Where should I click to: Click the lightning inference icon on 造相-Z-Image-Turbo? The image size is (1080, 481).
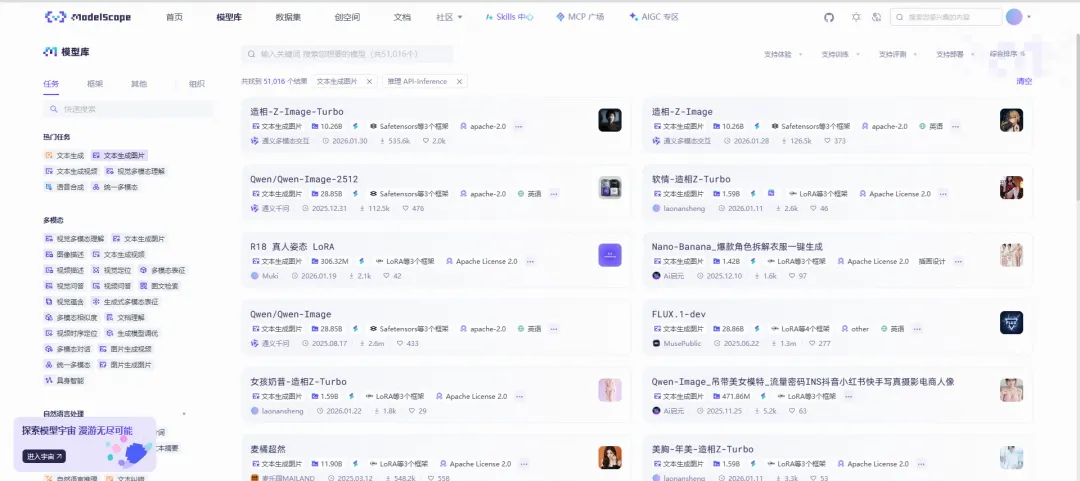[x=356, y=127]
